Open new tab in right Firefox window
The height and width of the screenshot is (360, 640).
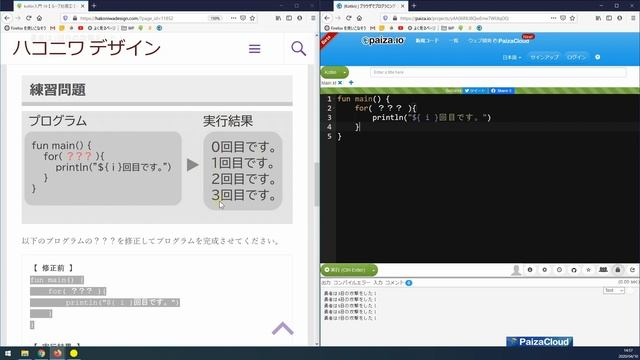(x=413, y=6)
